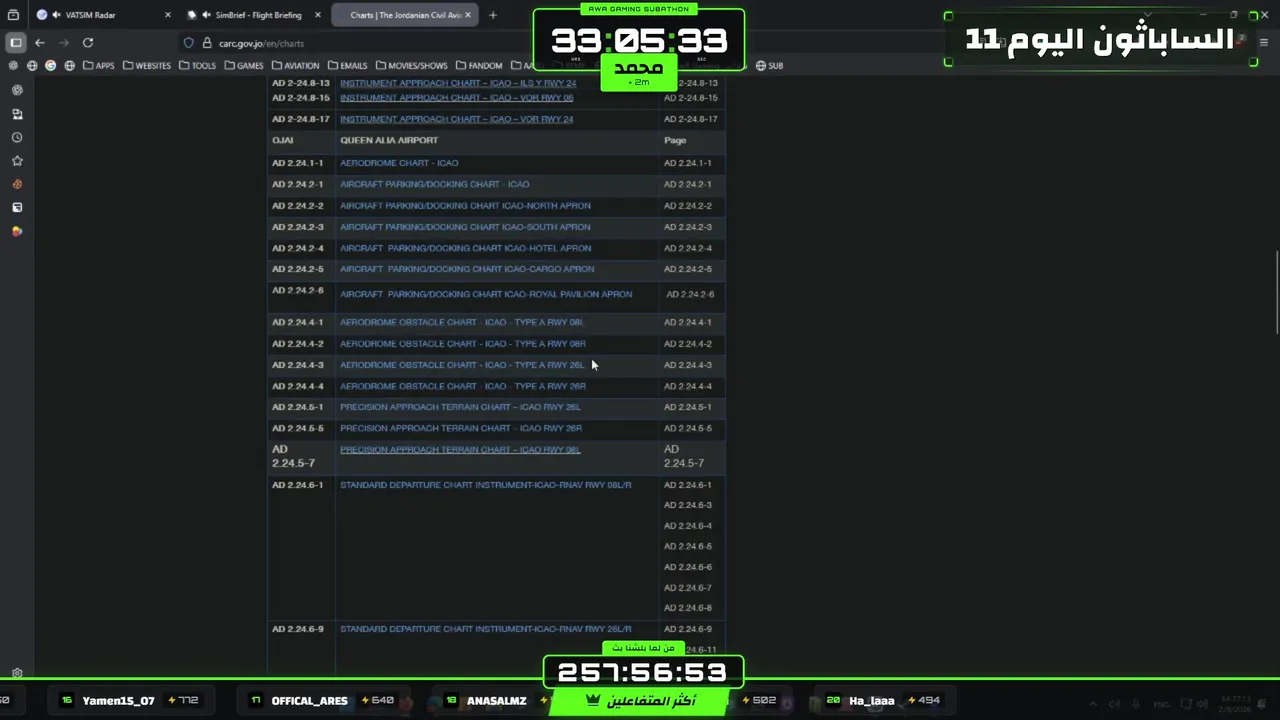The width and height of the screenshot is (1280, 720).
Task: Open the MOVIES/SHOWS bookmarks folder
Action: click(x=412, y=66)
